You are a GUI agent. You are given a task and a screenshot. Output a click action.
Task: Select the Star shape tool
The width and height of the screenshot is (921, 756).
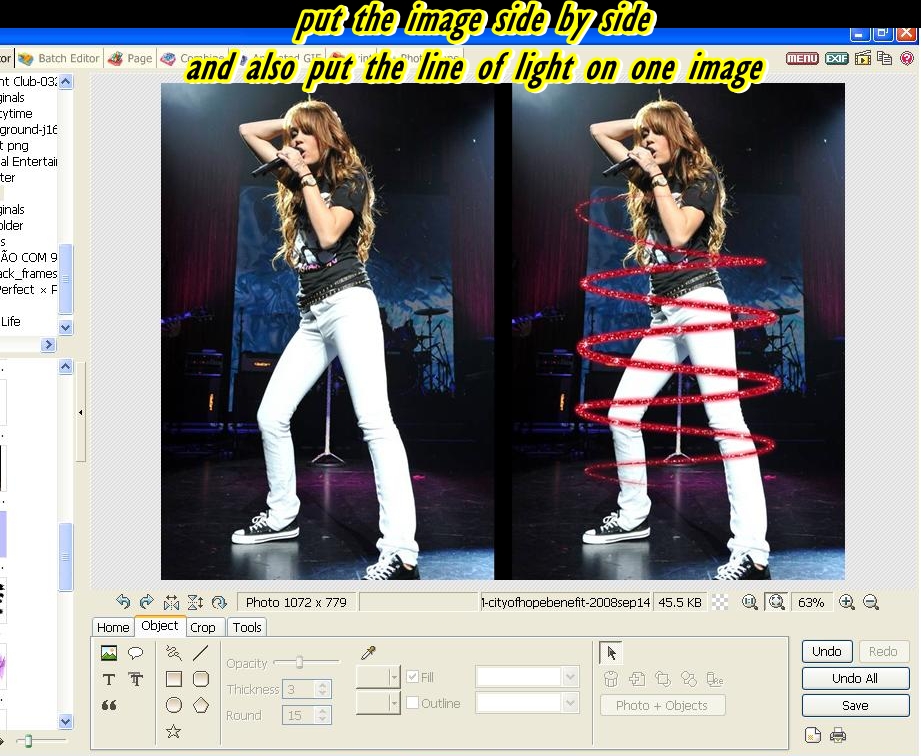[x=173, y=729]
